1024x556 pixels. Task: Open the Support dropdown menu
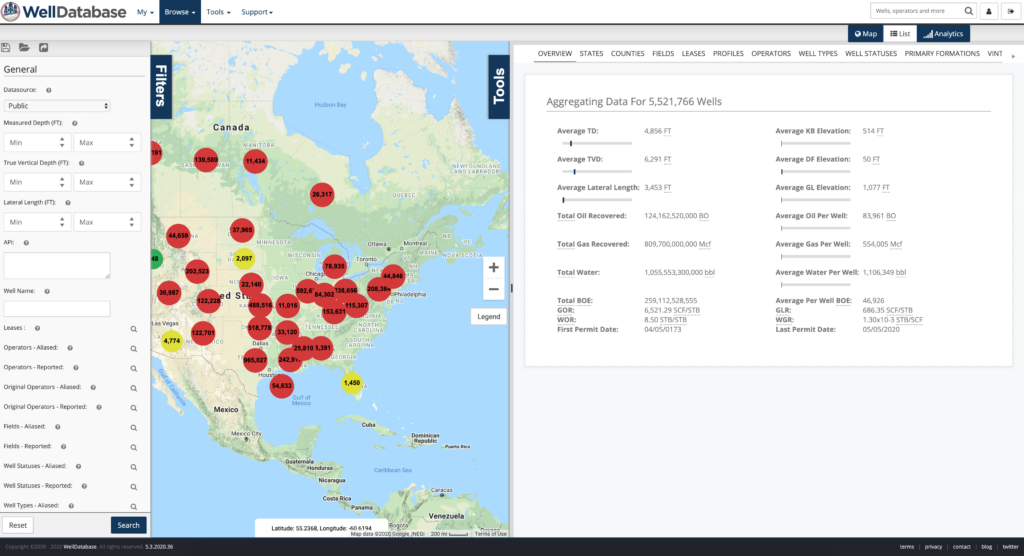coord(259,12)
